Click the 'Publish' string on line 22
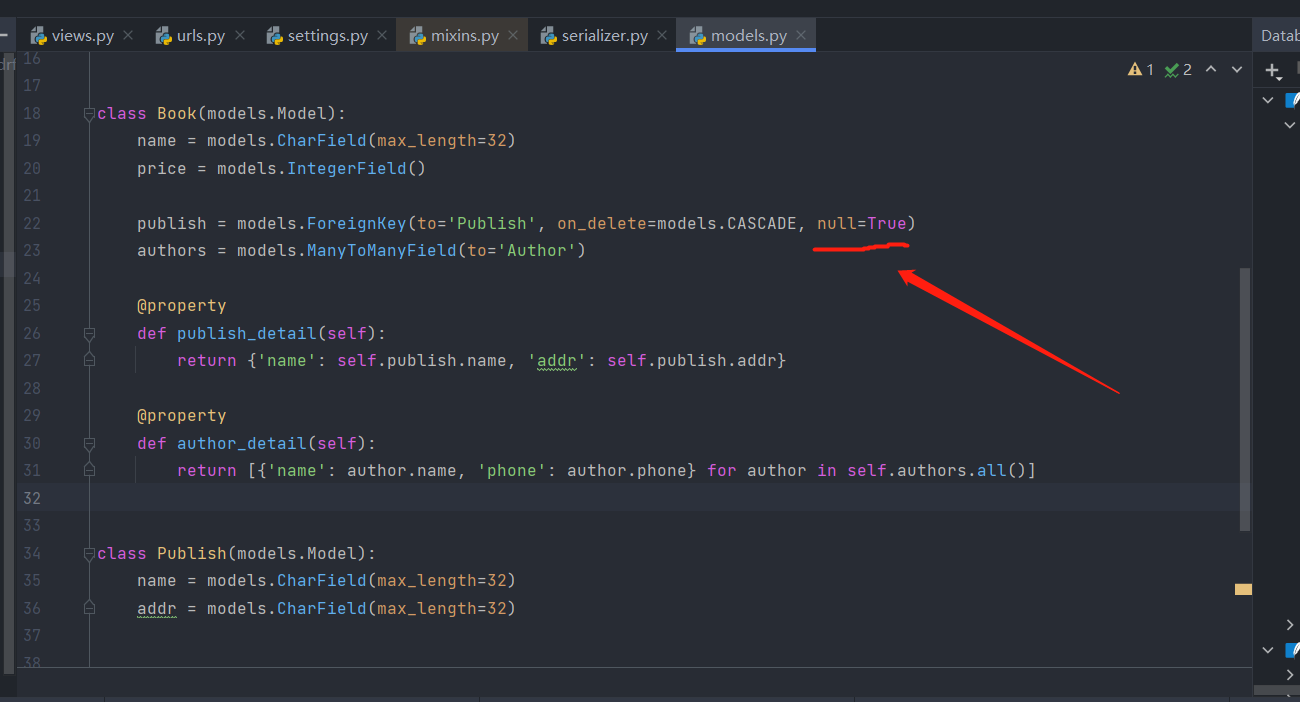 [492, 223]
